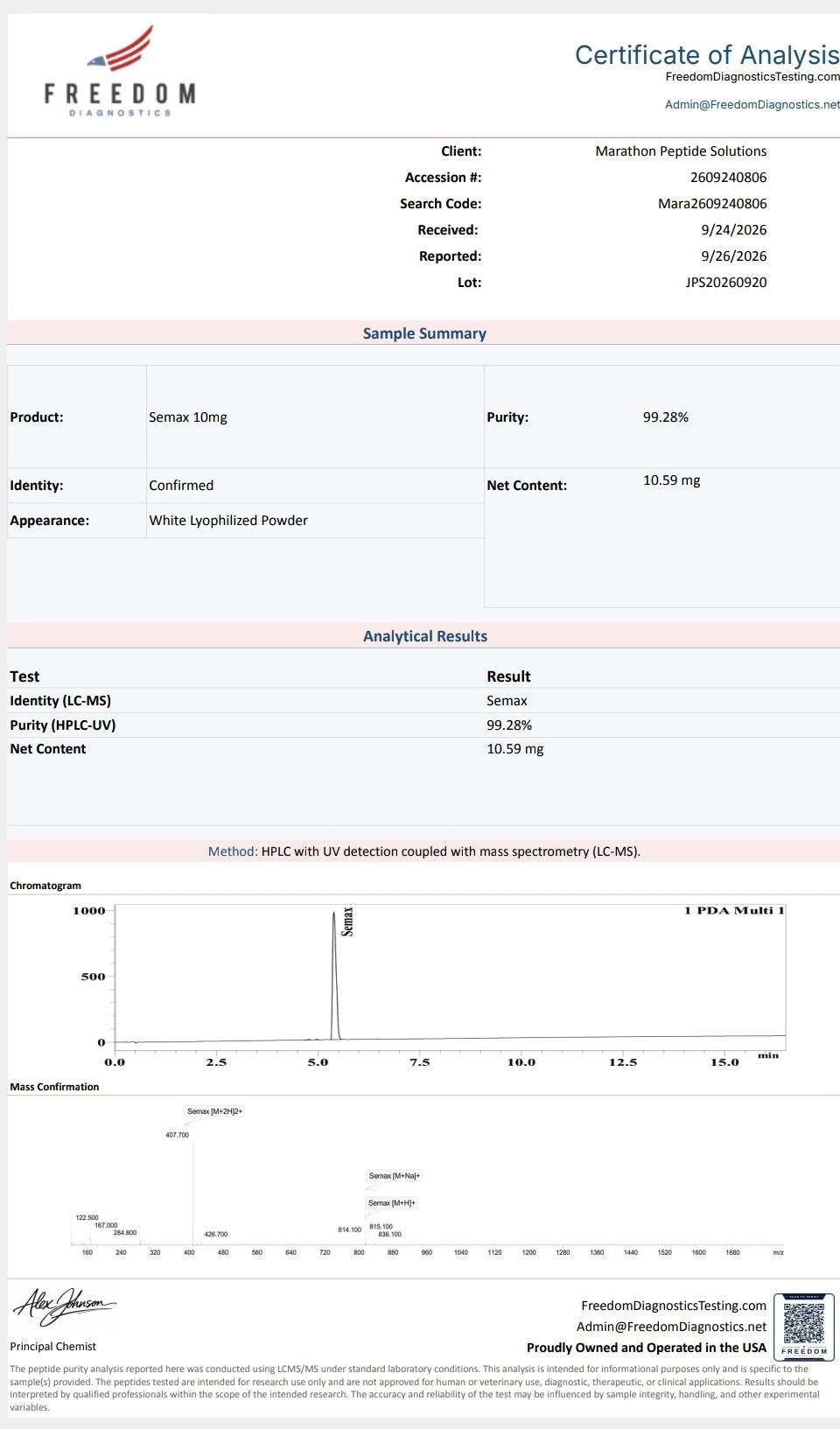Click the "Semax [M+Na]+" spectrum annotation
Viewport: 840px width, 1429px height.
395,1176
